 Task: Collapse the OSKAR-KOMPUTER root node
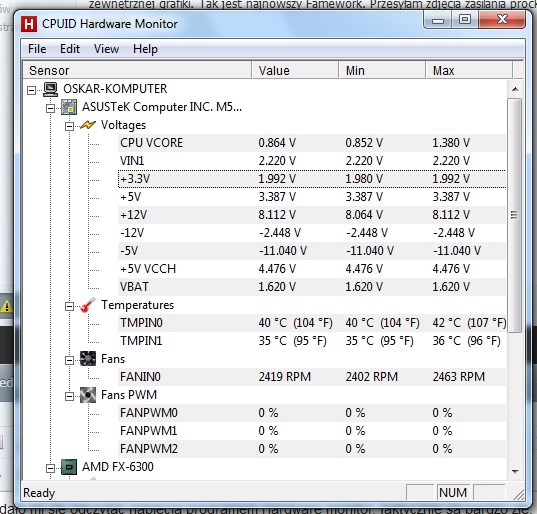32,91
